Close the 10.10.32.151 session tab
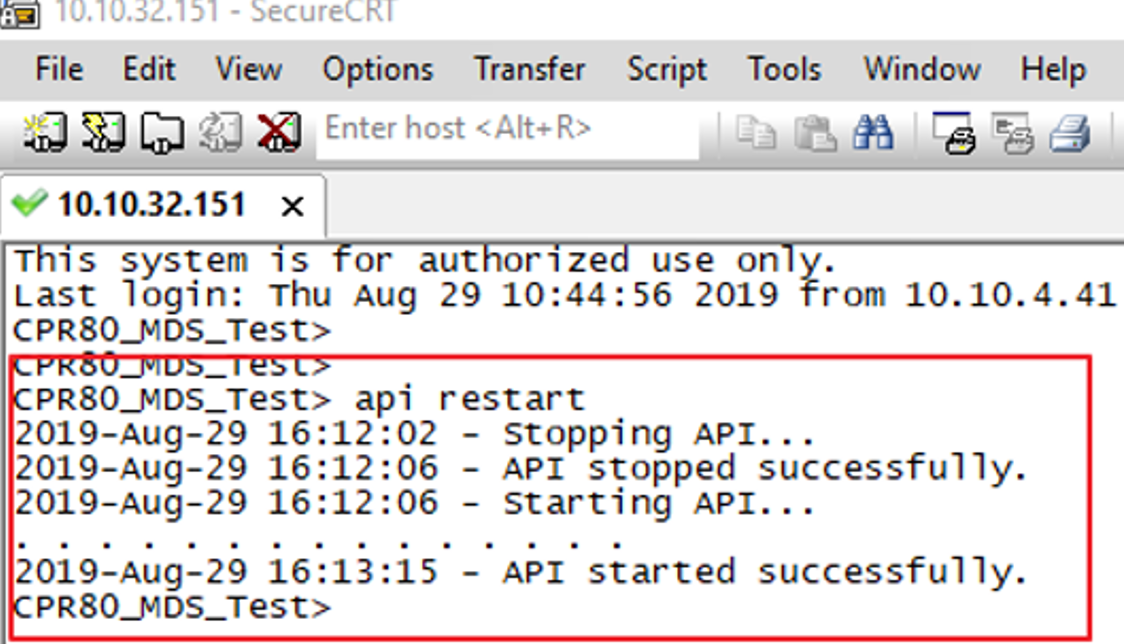The width and height of the screenshot is (1124, 644). [292, 206]
